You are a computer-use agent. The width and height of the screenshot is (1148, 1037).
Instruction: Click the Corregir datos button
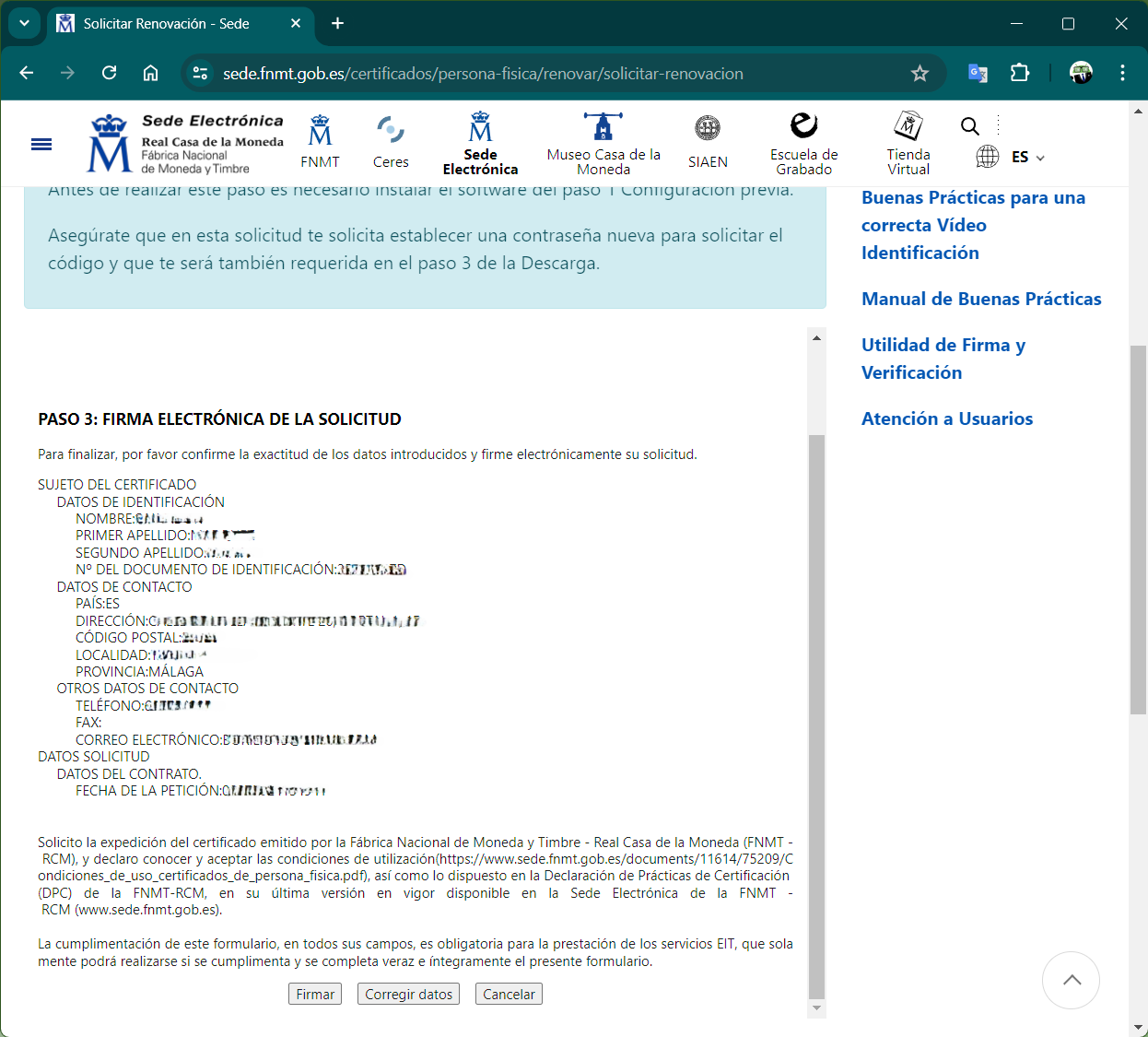coord(408,994)
